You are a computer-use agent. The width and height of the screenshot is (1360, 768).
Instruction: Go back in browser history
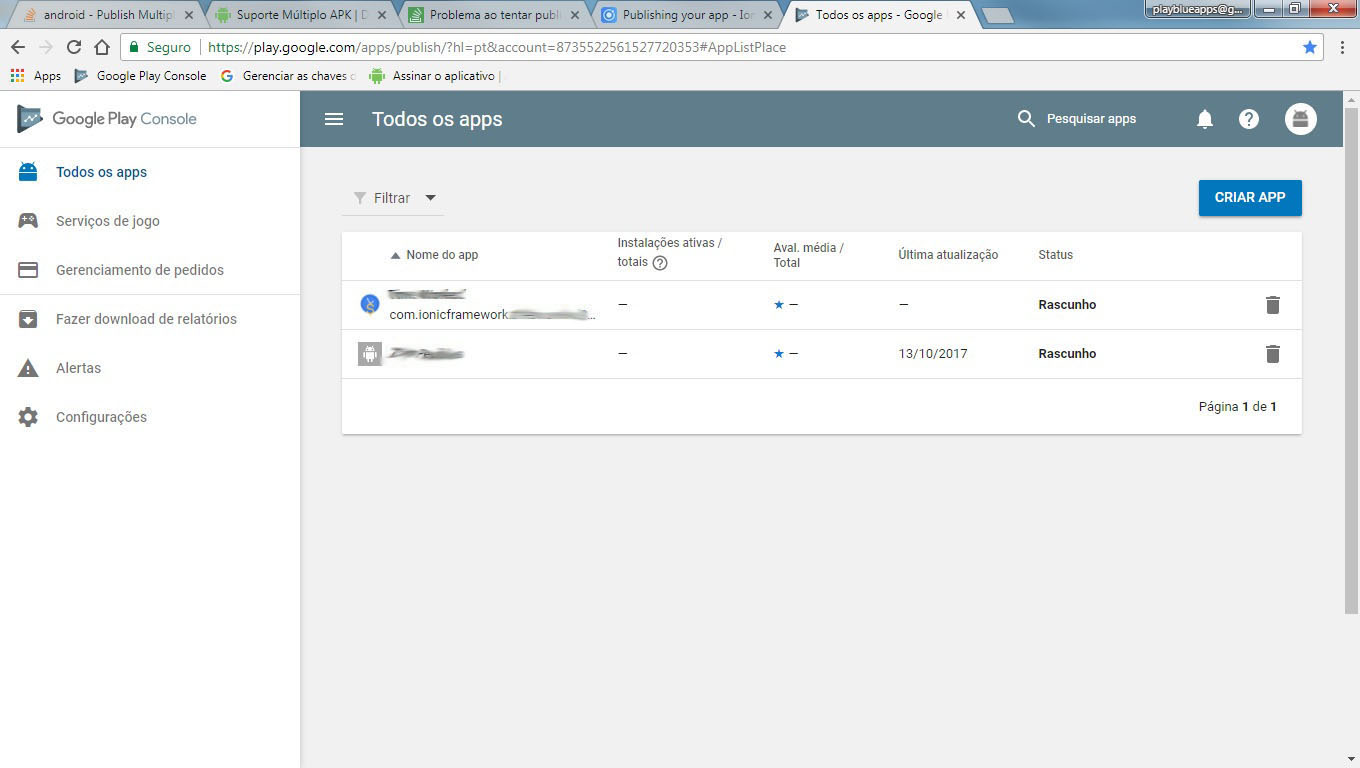tap(18, 47)
